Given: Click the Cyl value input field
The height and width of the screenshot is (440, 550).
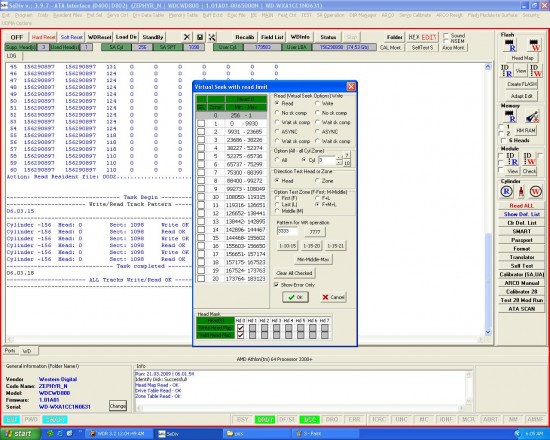Looking at the screenshot, I should (327, 160).
